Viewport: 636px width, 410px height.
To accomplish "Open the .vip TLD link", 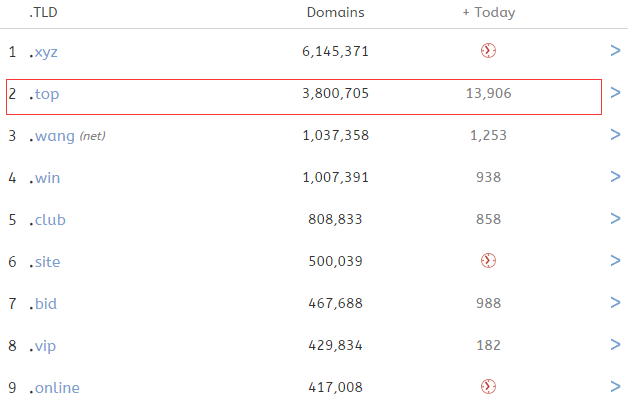I will pos(42,346).
